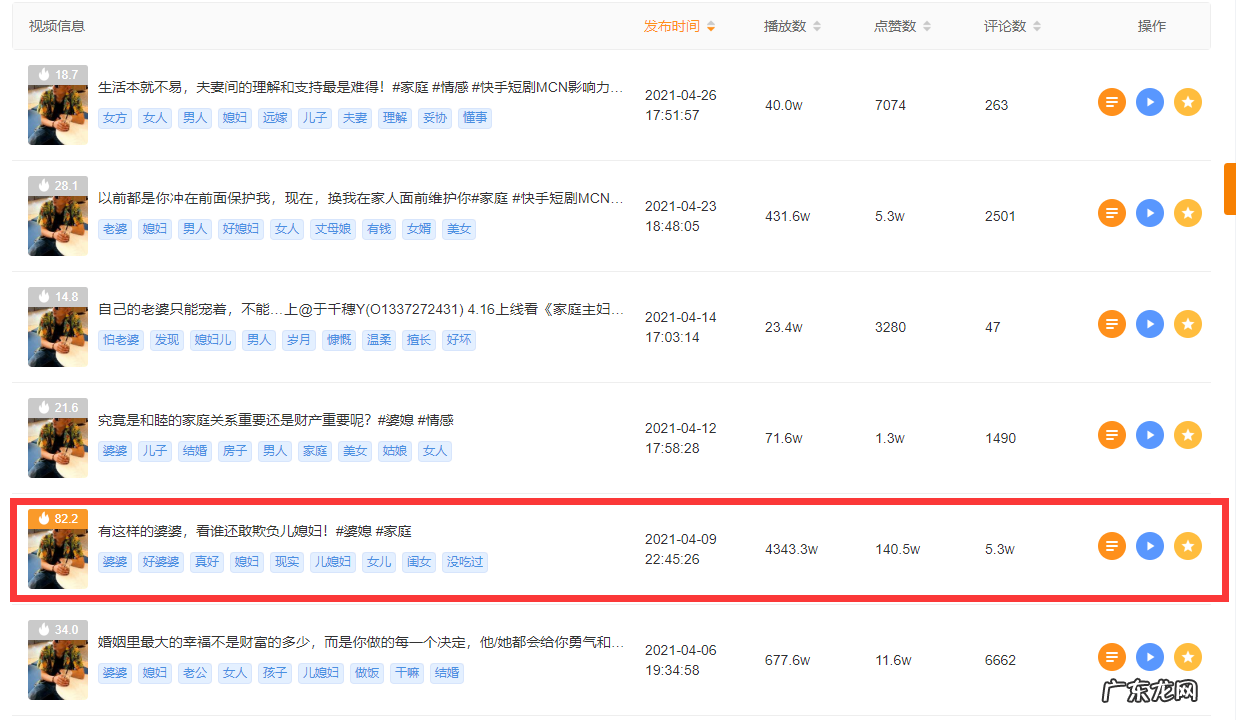Play the 2021-04-06 video with blue play icon
The image size is (1236, 720).
tap(1149, 657)
